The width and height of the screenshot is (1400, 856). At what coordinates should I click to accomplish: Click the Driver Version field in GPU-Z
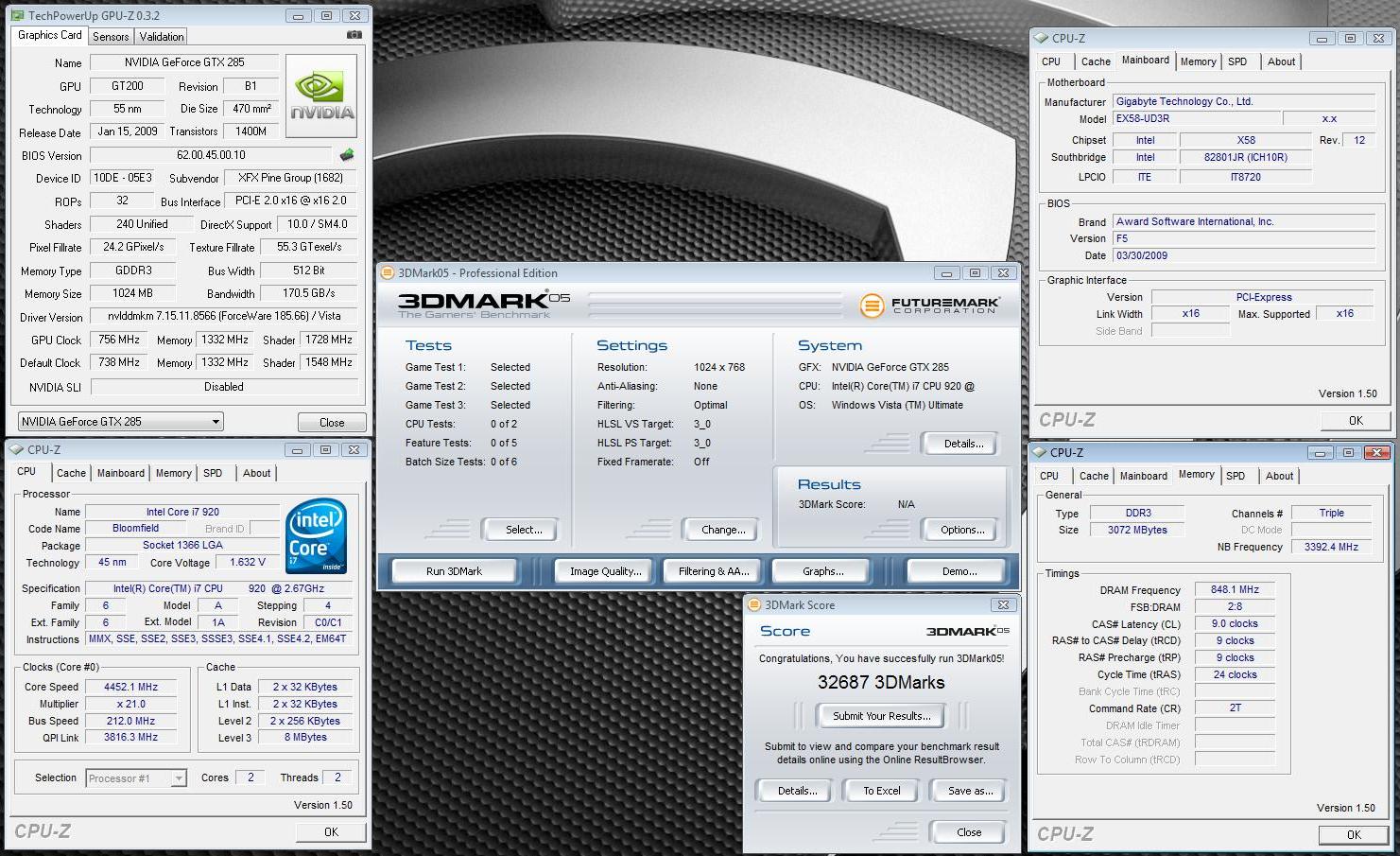[x=224, y=316]
